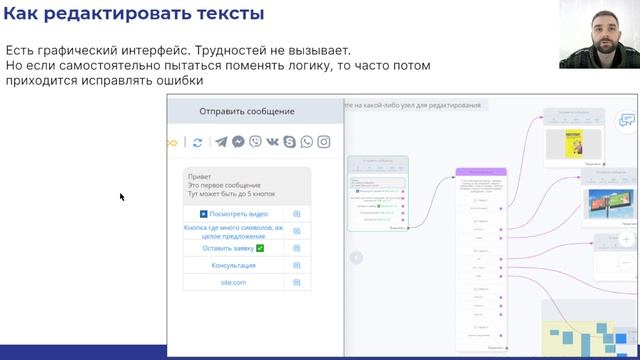
Task: Click the slide title 'Как редактировать тексты'
Action: (134, 13)
